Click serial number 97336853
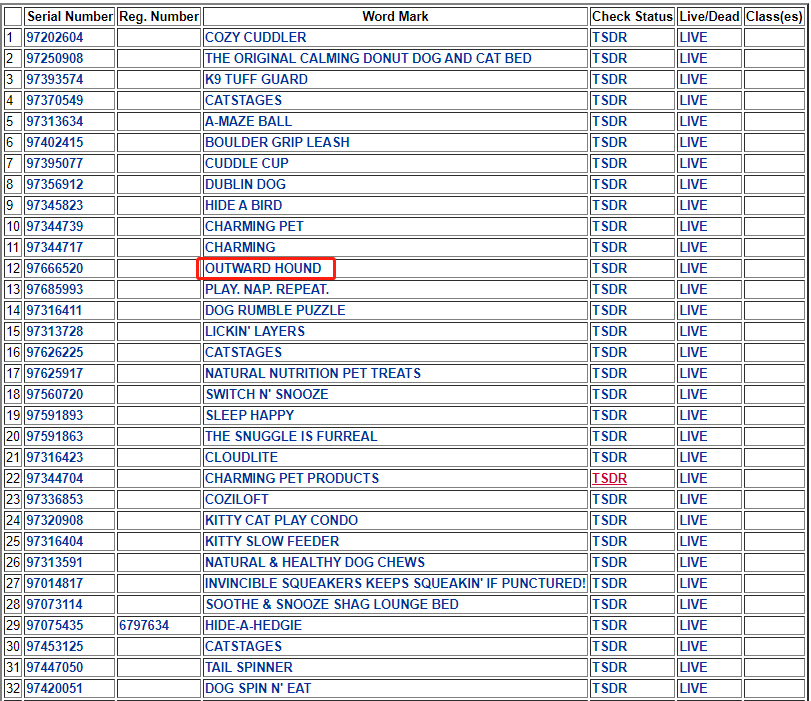 [x=55, y=499]
